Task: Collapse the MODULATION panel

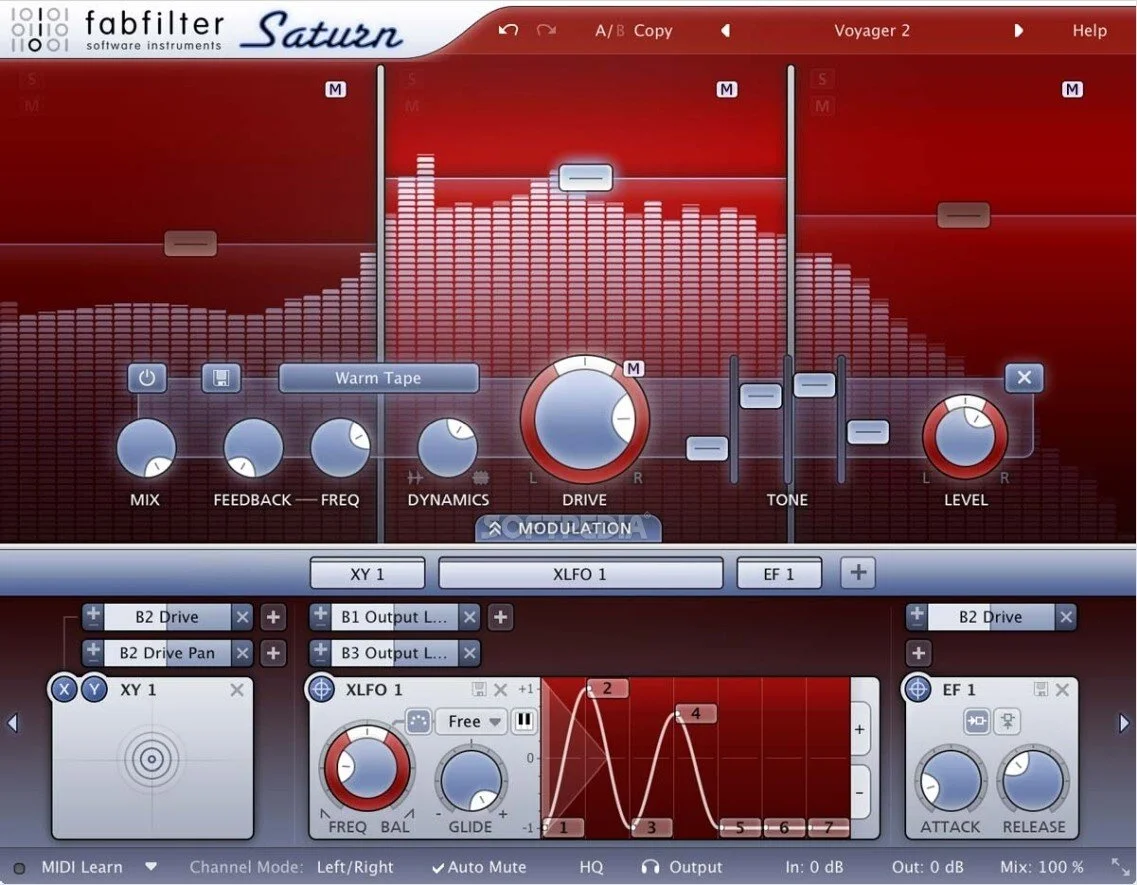Action: 567,529
